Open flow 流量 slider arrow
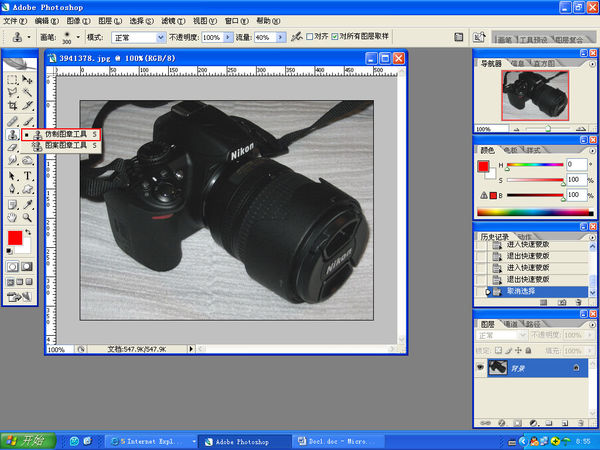600x450 pixels. tap(280, 37)
